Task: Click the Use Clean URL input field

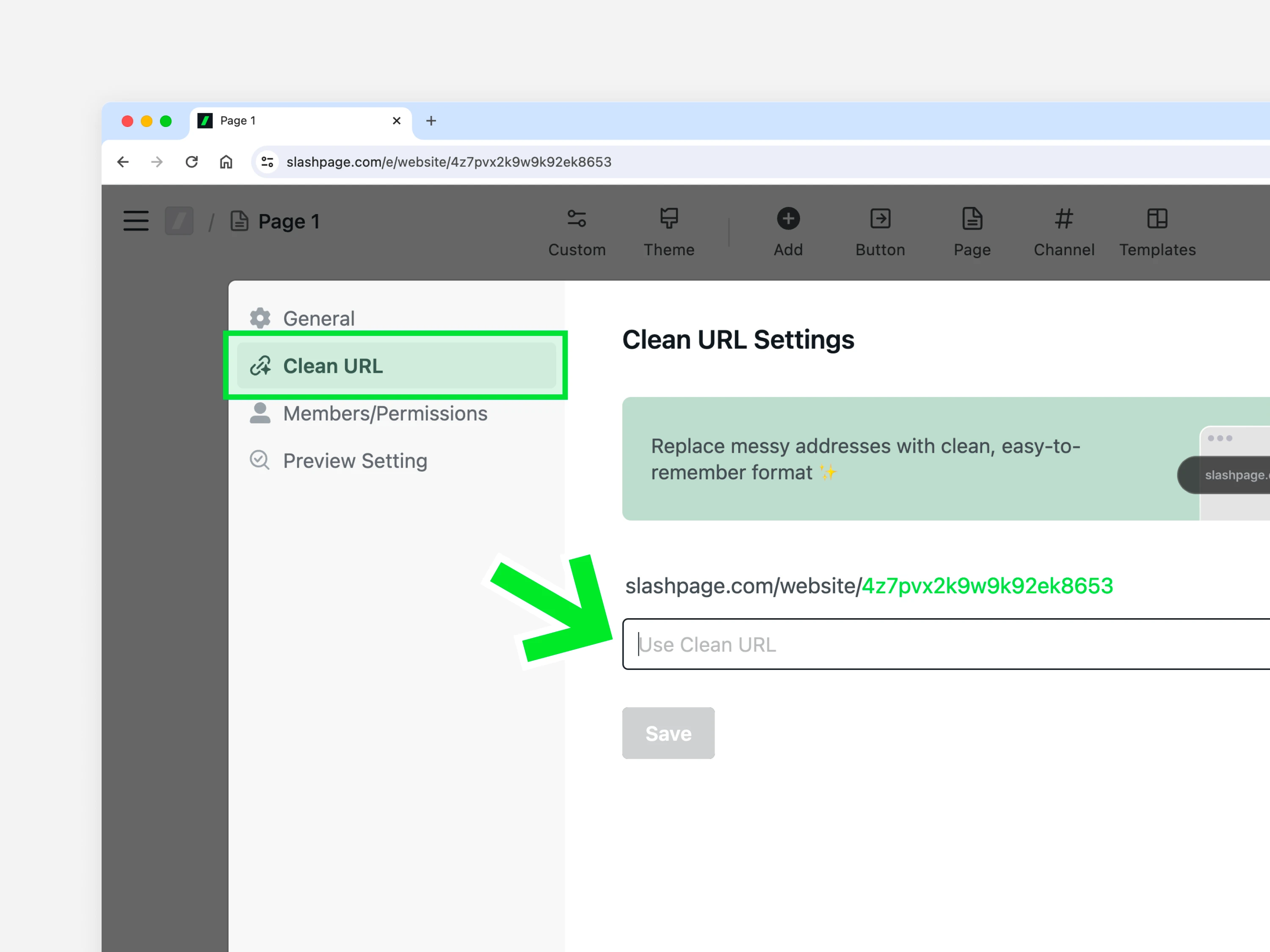Action: click(x=946, y=644)
